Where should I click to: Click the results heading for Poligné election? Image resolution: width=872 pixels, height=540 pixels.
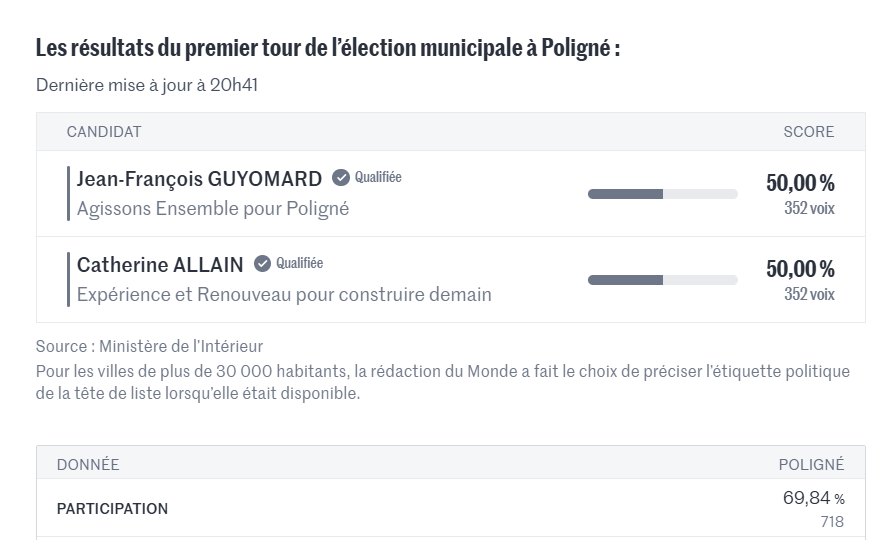click(x=328, y=48)
